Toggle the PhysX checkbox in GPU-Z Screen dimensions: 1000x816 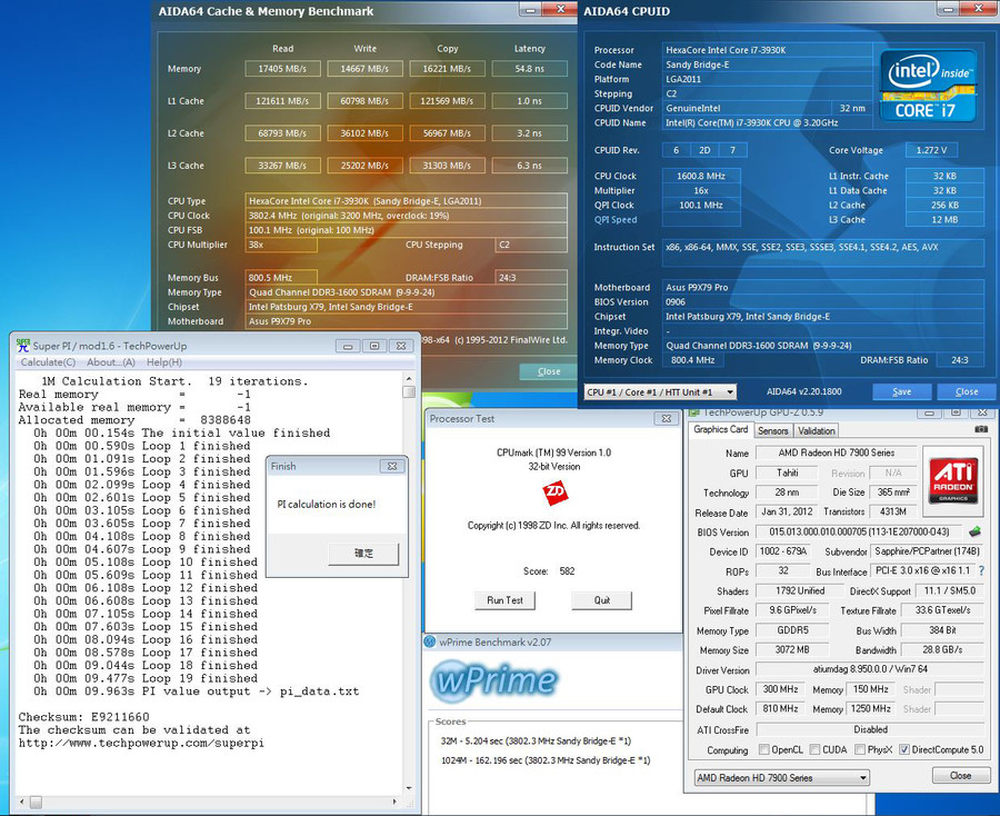860,750
